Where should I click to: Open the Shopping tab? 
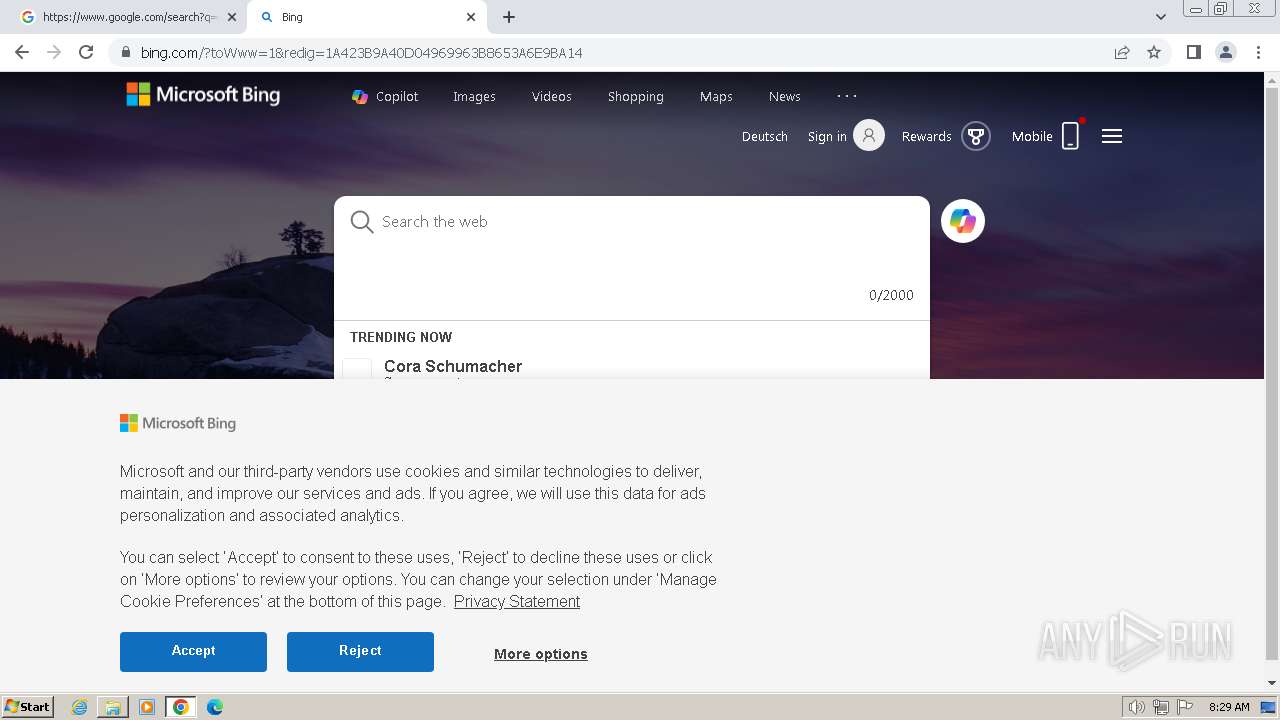pos(636,97)
